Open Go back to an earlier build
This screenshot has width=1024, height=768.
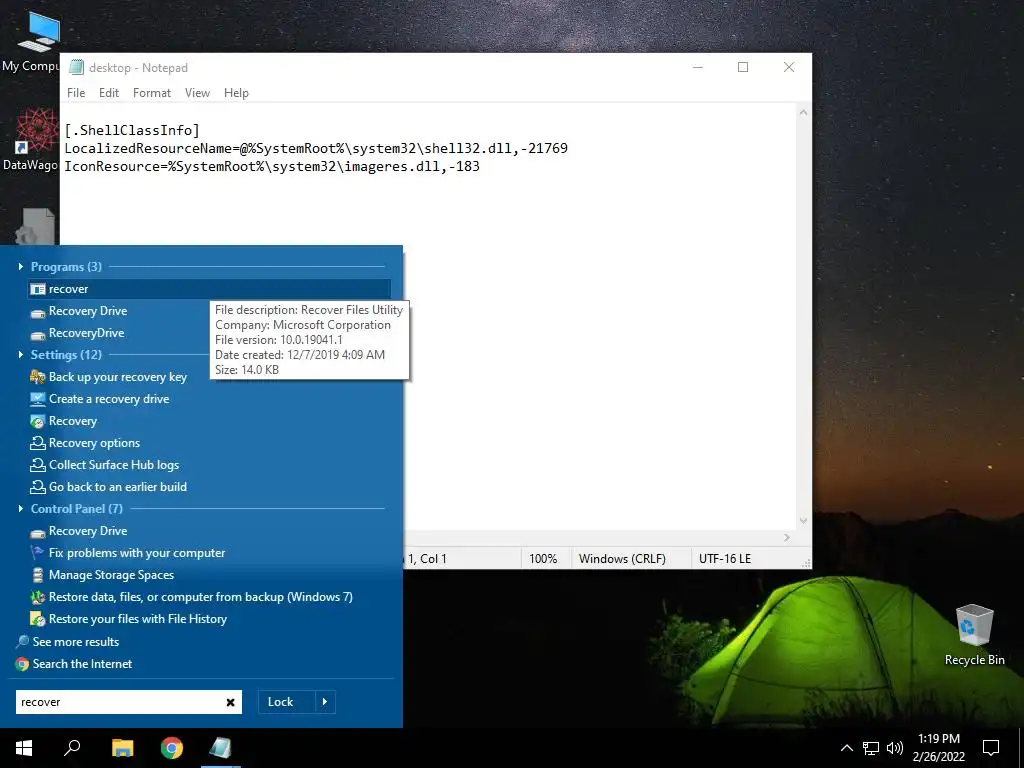(108, 487)
